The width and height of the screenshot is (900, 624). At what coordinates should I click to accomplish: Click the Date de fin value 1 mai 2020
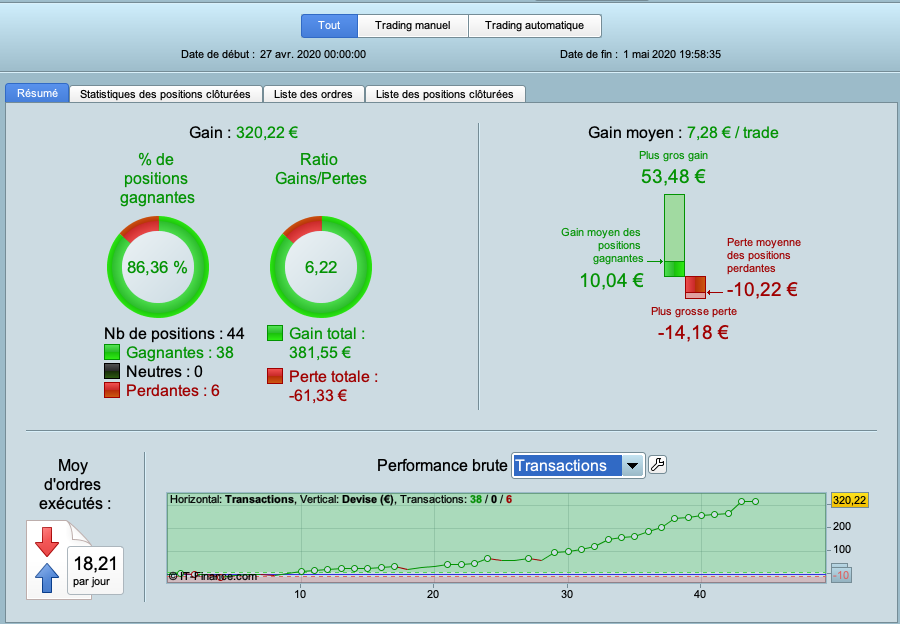coord(672,55)
